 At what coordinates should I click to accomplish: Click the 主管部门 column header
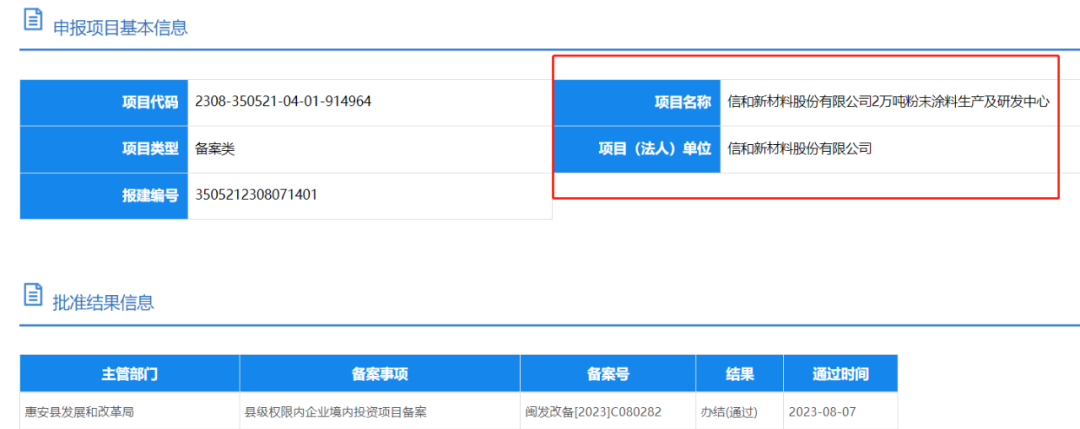pyautogui.click(x=129, y=374)
